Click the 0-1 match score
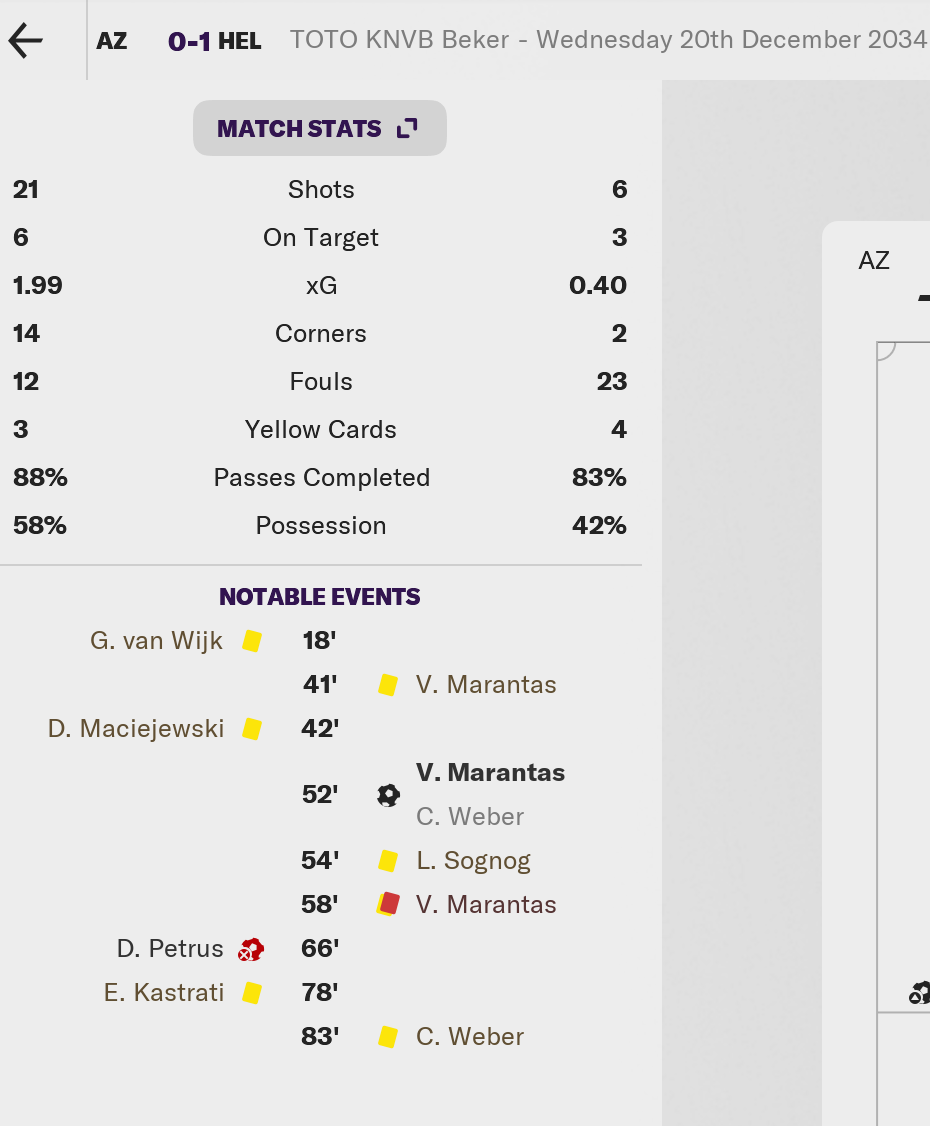Image resolution: width=930 pixels, height=1126 pixels. coord(190,42)
